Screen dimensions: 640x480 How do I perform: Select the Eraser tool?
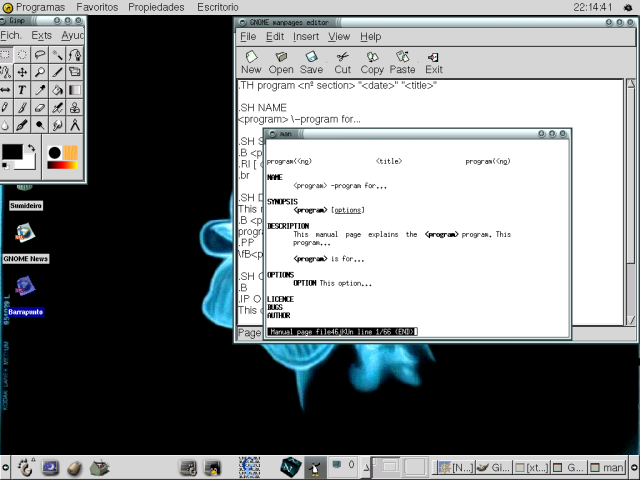click(40, 107)
